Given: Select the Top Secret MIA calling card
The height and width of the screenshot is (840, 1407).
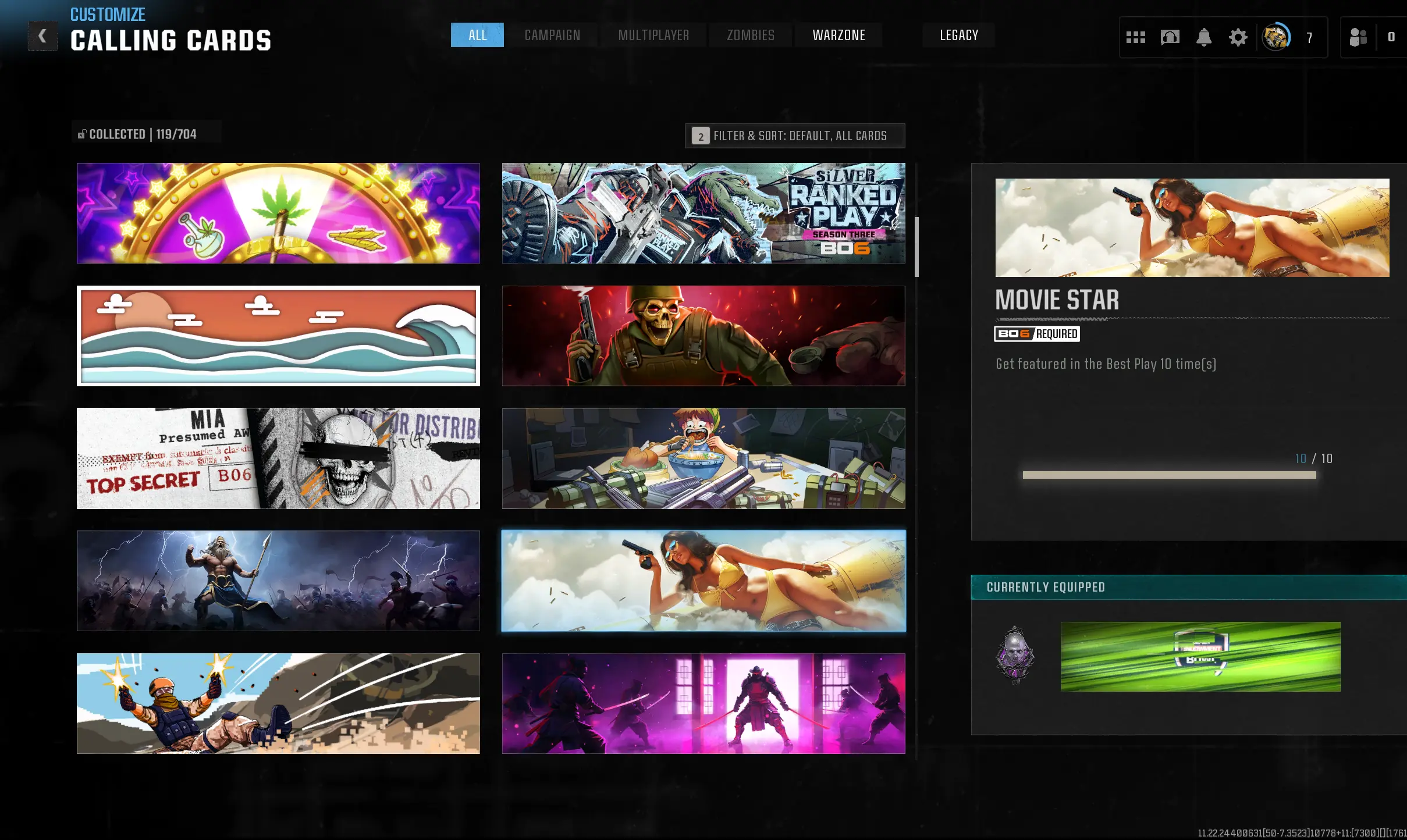Looking at the screenshot, I should pos(278,458).
